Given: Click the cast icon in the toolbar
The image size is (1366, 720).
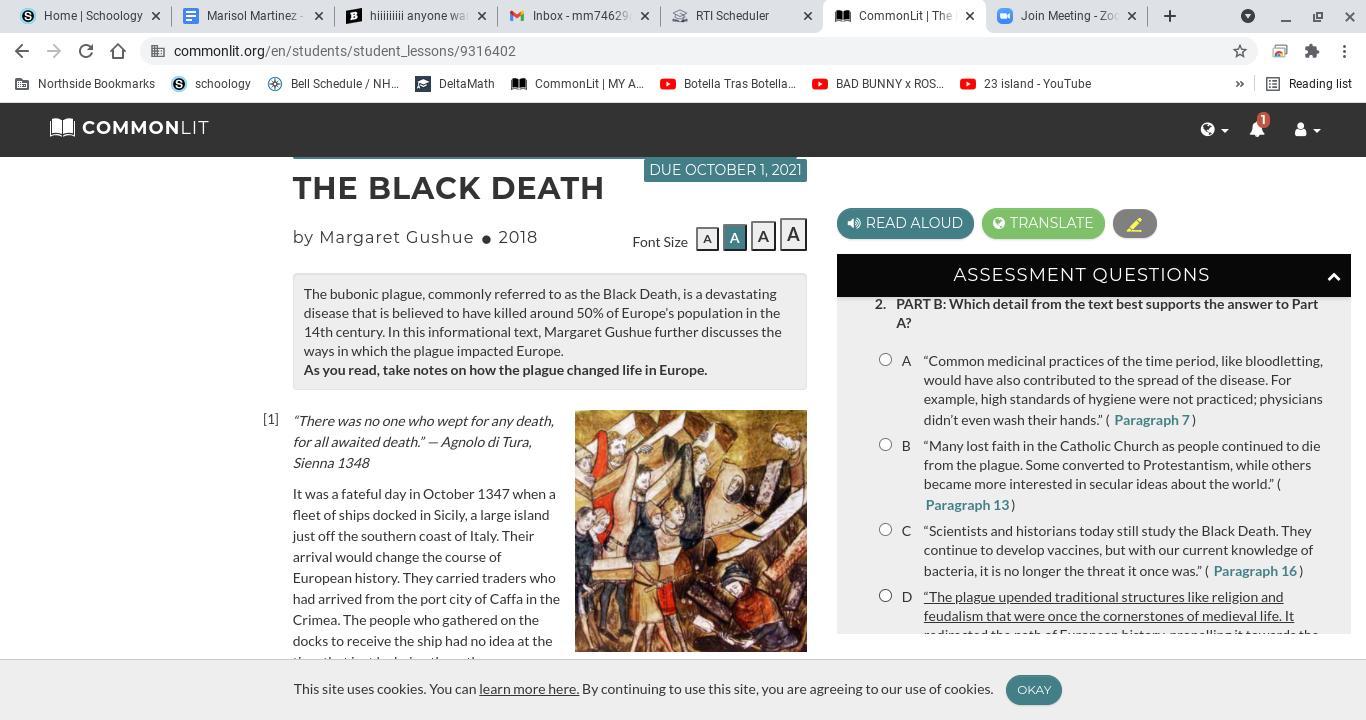Looking at the screenshot, I should click(x=1279, y=51).
